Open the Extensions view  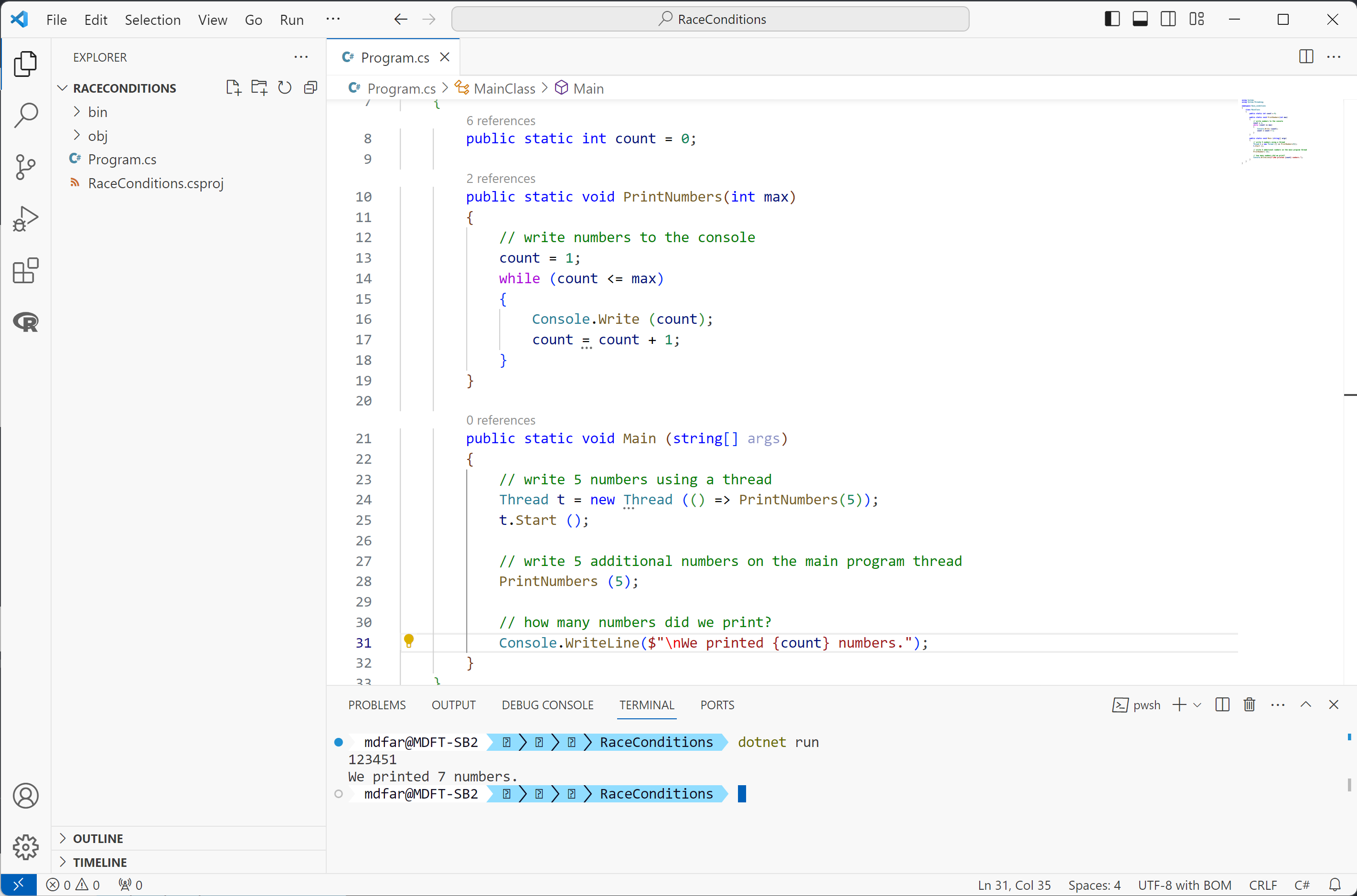pyautogui.click(x=26, y=270)
